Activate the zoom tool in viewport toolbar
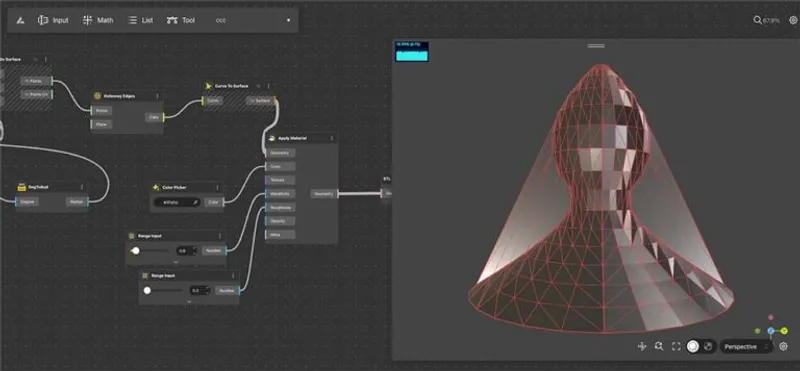The image size is (800, 371). click(x=659, y=347)
